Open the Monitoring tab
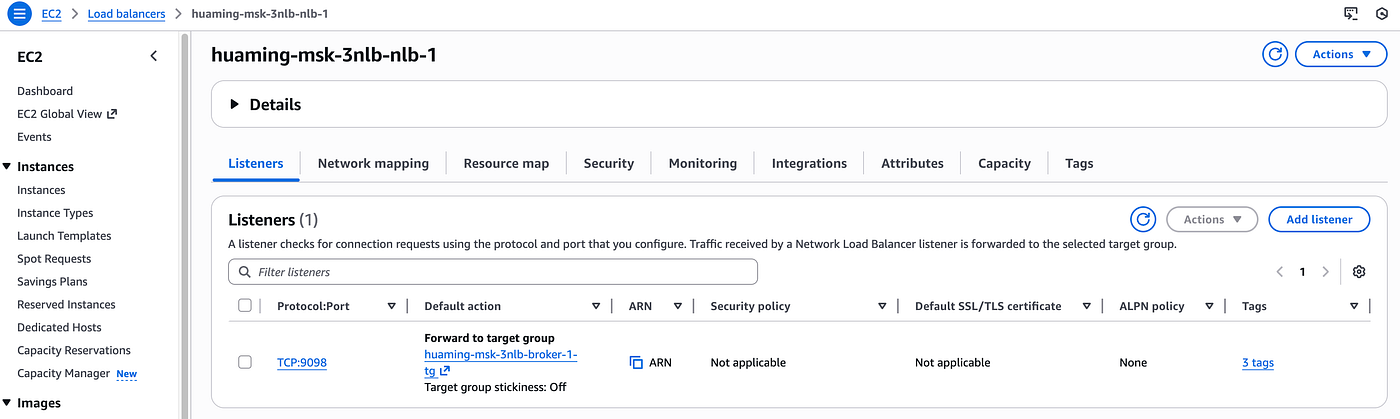1400x419 pixels. 703,163
